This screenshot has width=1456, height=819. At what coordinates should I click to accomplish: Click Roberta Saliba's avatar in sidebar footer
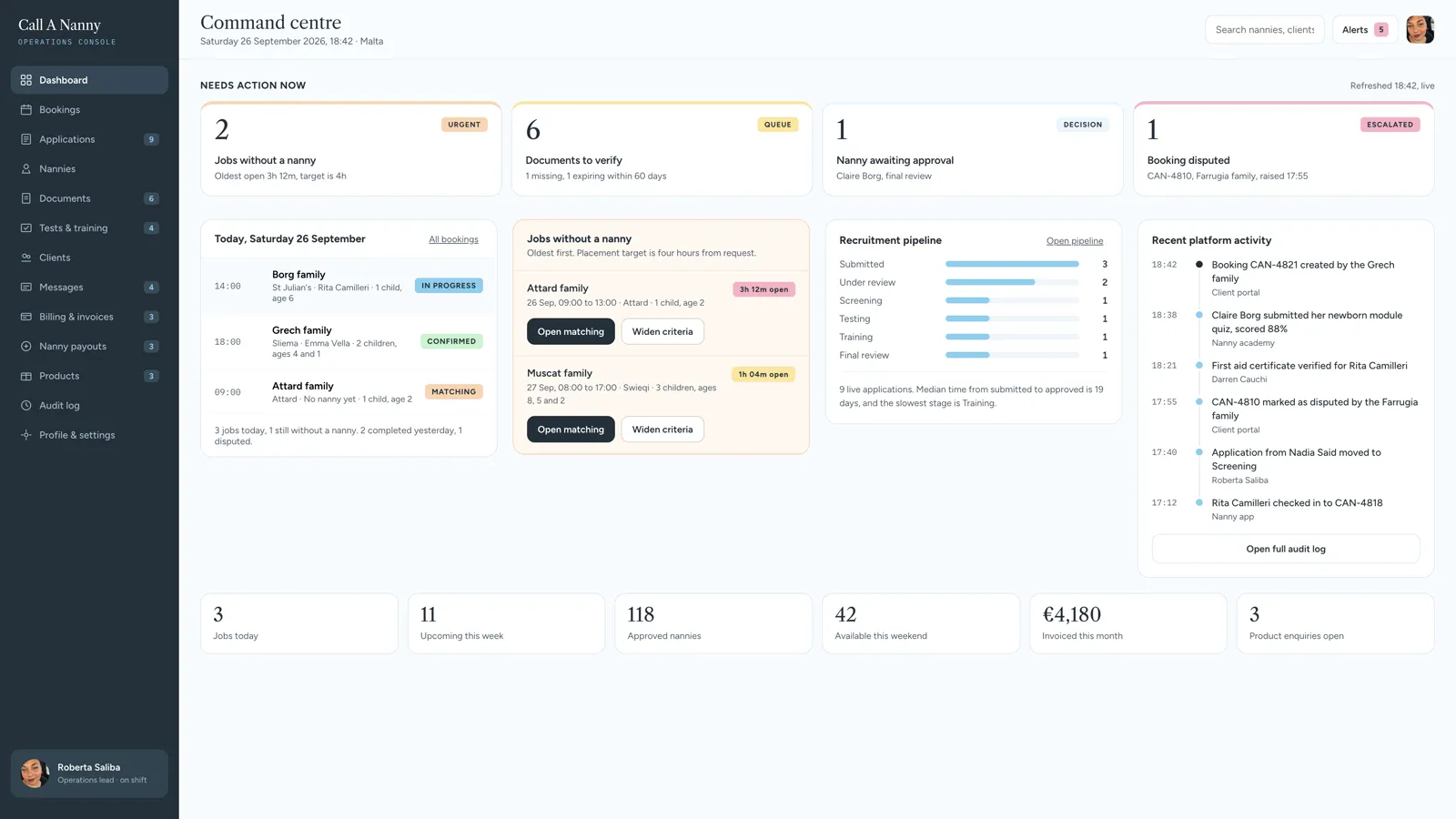tap(35, 773)
